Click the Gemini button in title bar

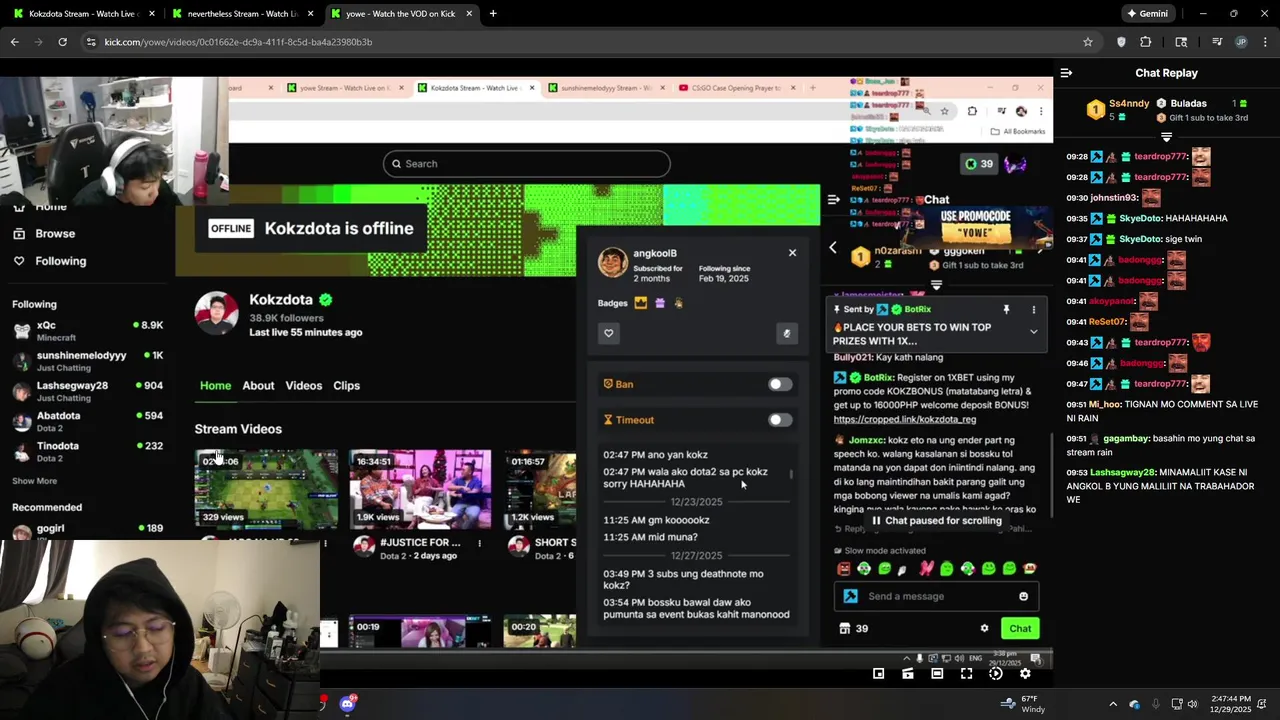pyautogui.click(x=1148, y=14)
